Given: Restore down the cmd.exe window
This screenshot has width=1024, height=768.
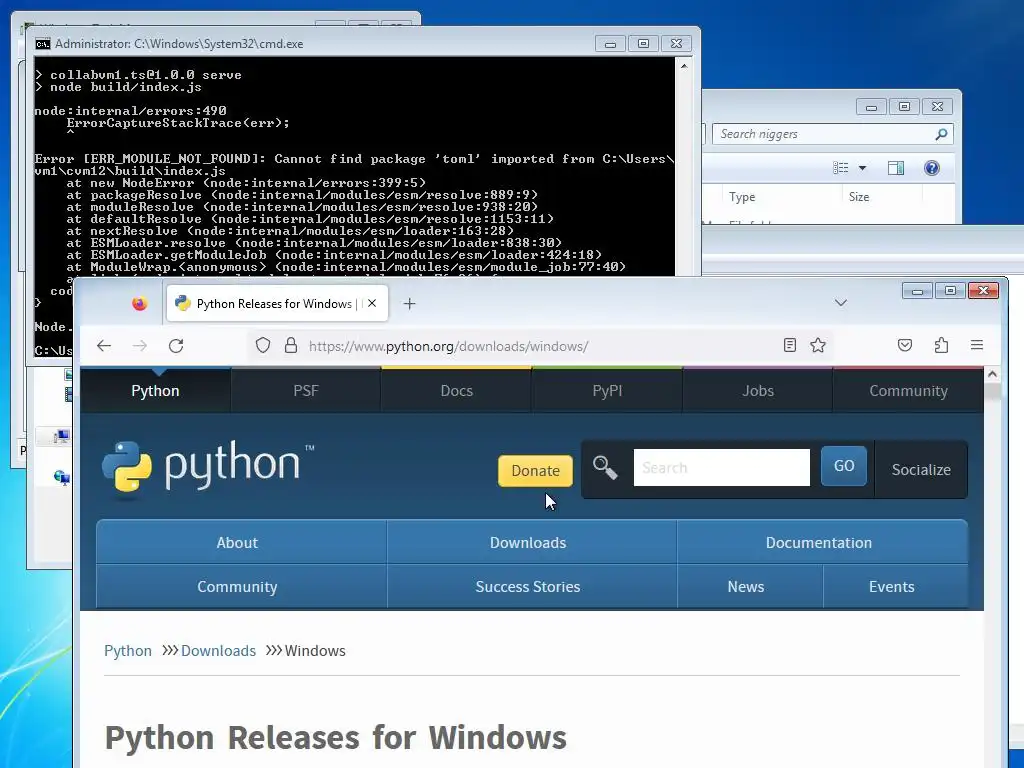Looking at the screenshot, I should tap(643, 43).
